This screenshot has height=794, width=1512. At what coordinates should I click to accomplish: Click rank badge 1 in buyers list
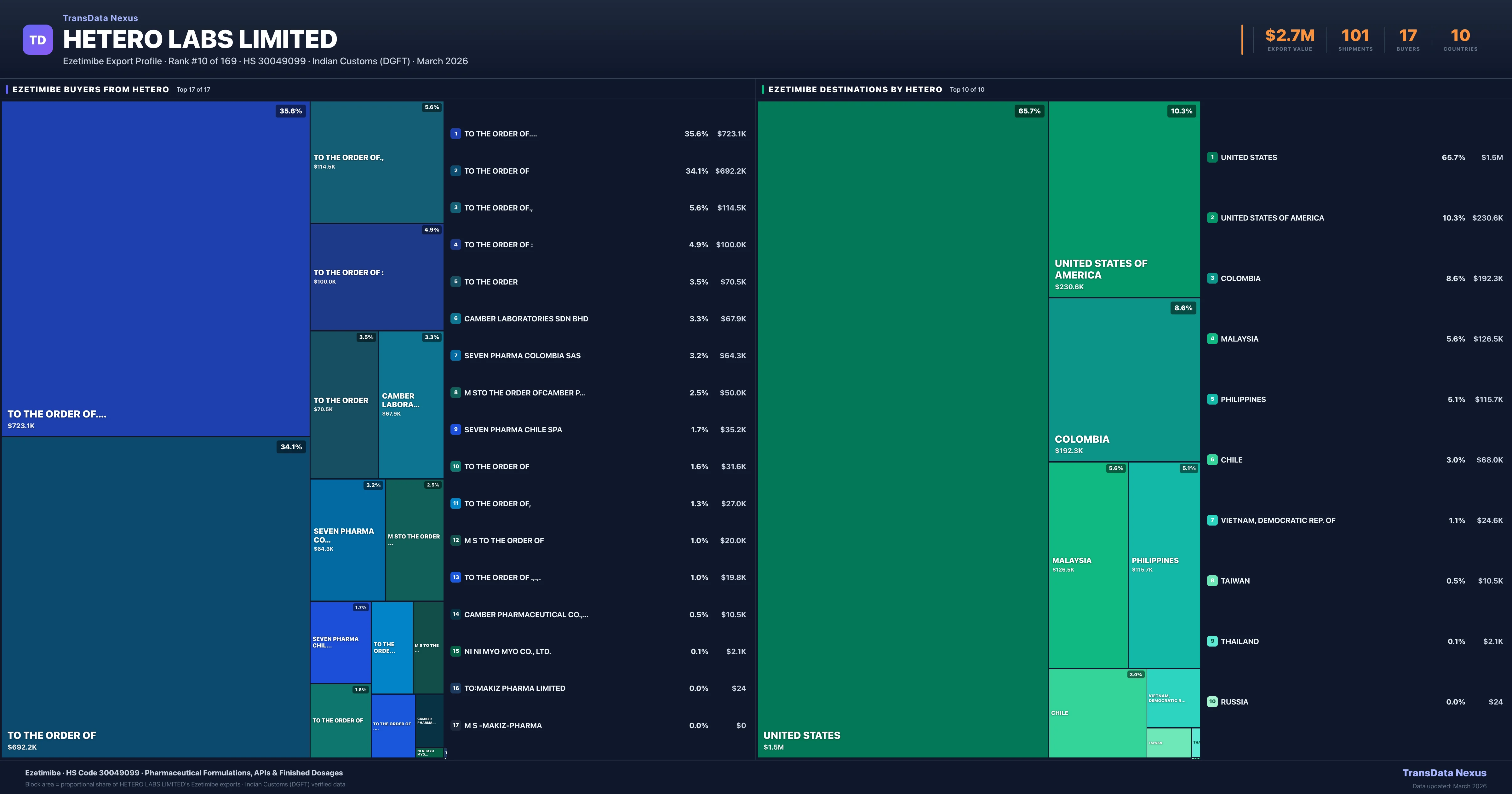pyautogui.click(x=455, y=134)
